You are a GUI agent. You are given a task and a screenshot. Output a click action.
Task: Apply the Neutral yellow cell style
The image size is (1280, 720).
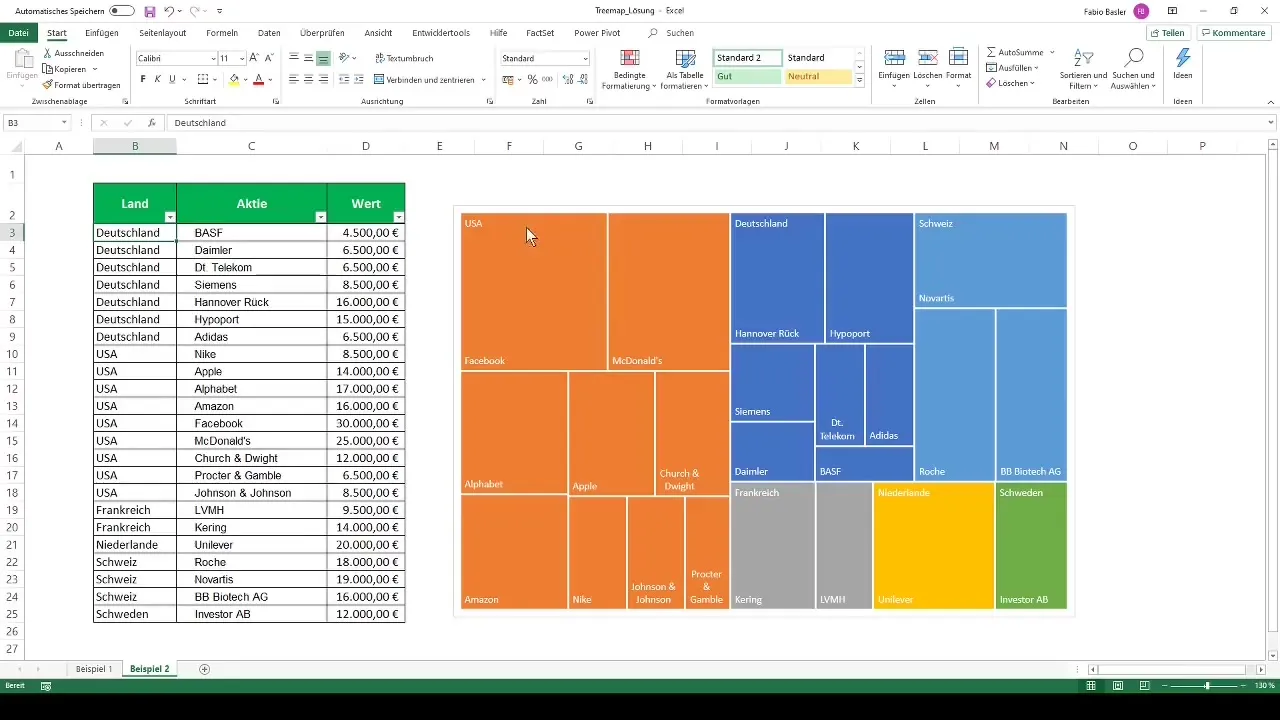click(818, 76)
